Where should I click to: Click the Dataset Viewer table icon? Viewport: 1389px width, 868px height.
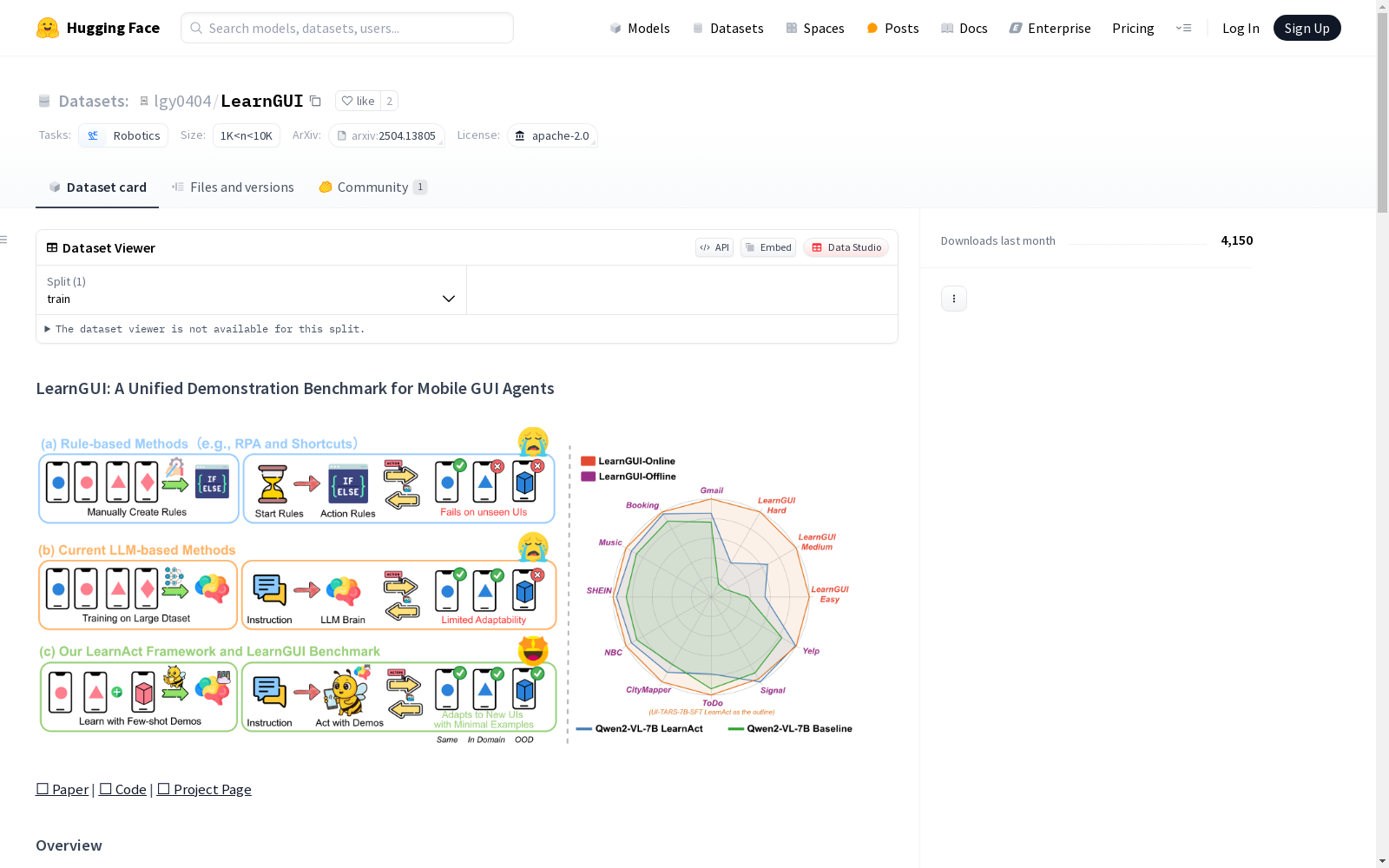click(x=52, y=247)
